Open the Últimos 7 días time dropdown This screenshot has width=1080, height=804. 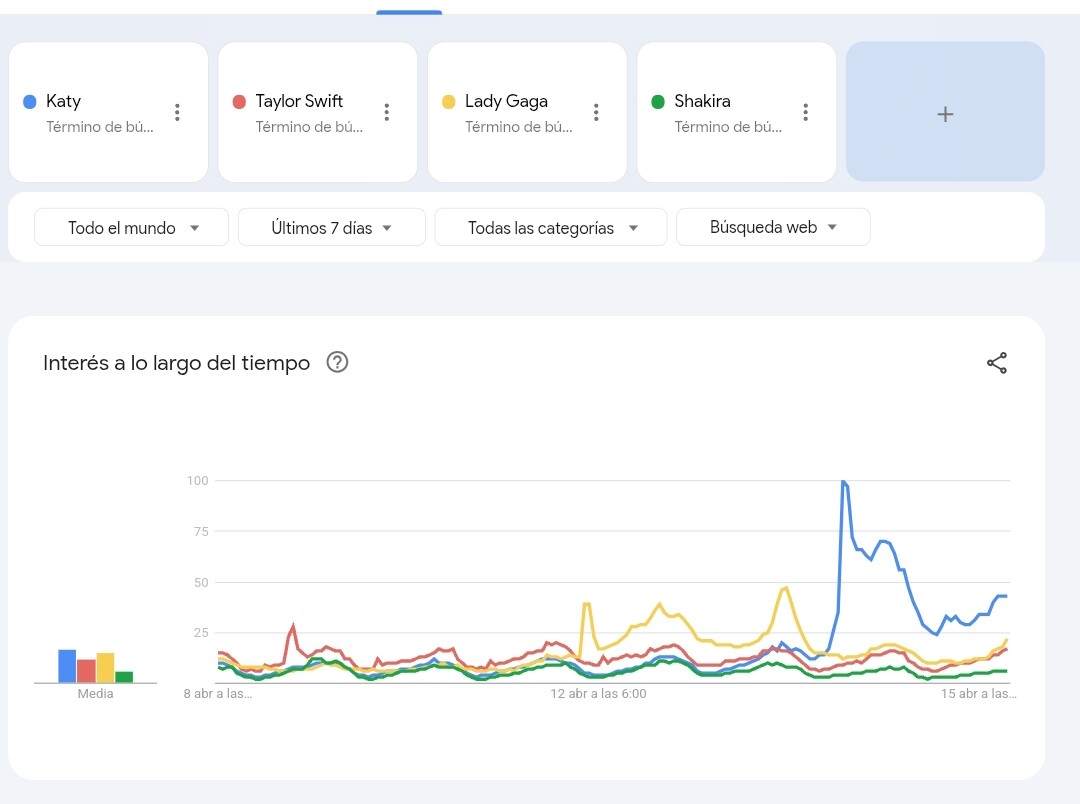[331, 227]
